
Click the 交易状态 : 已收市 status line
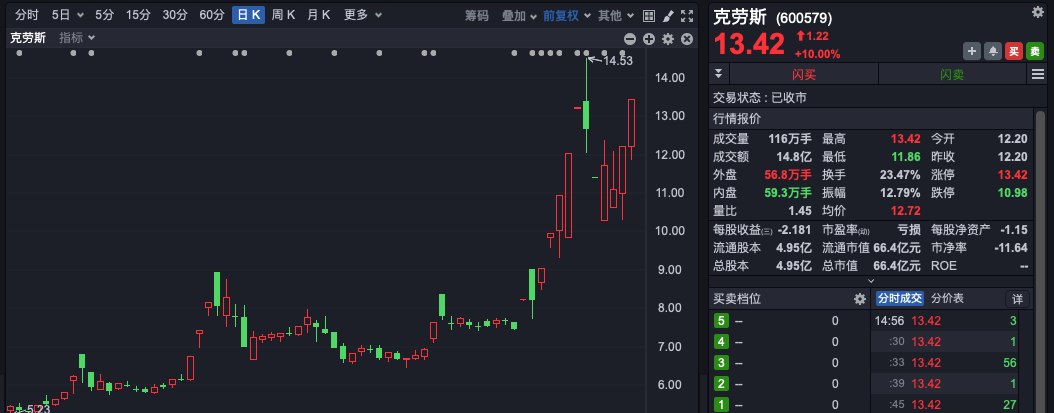(760, 98)
